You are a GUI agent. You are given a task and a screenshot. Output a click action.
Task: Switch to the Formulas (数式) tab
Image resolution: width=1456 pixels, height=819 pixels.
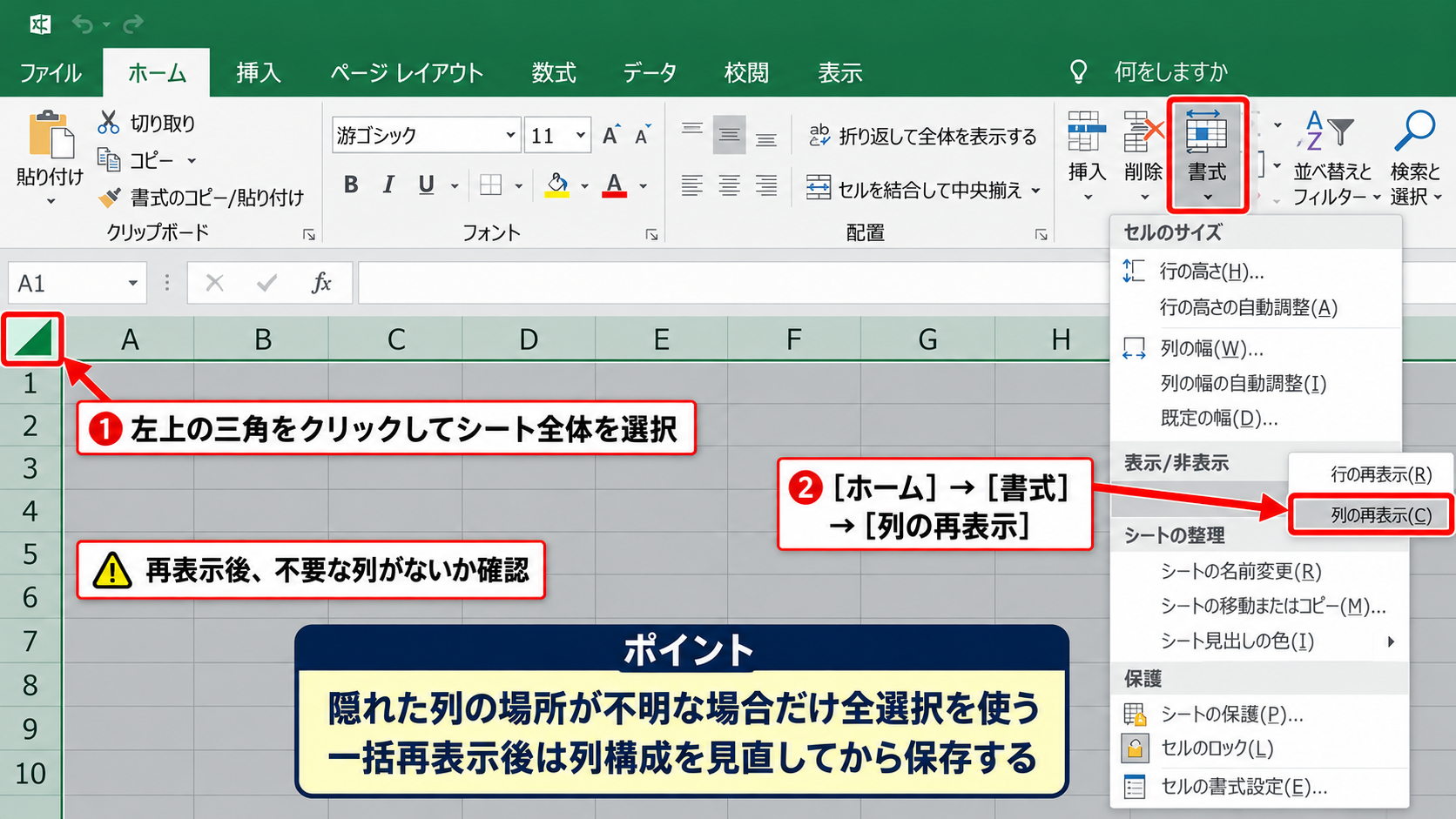pos(554,72)
